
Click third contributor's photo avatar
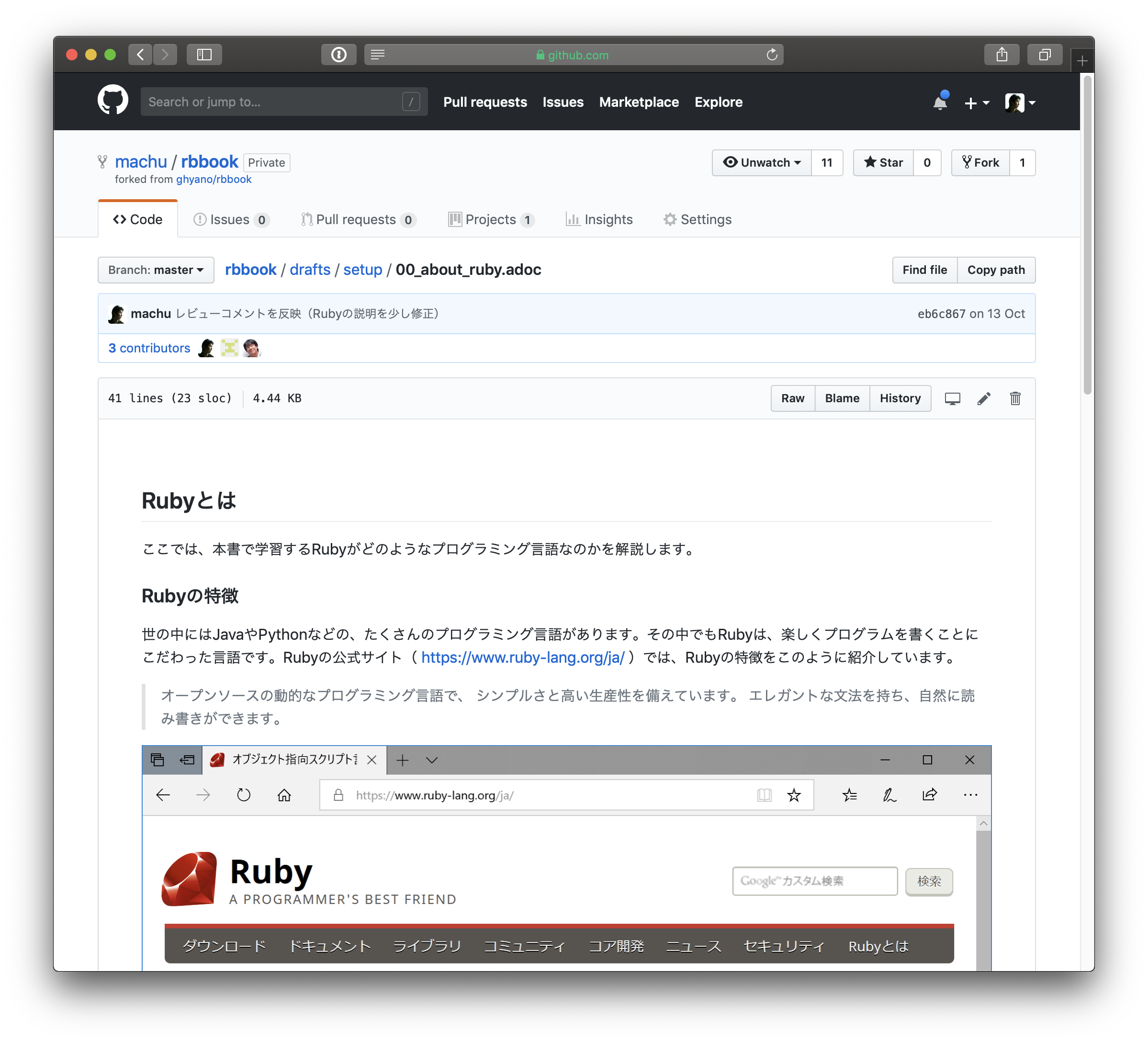tap(252, 348)
